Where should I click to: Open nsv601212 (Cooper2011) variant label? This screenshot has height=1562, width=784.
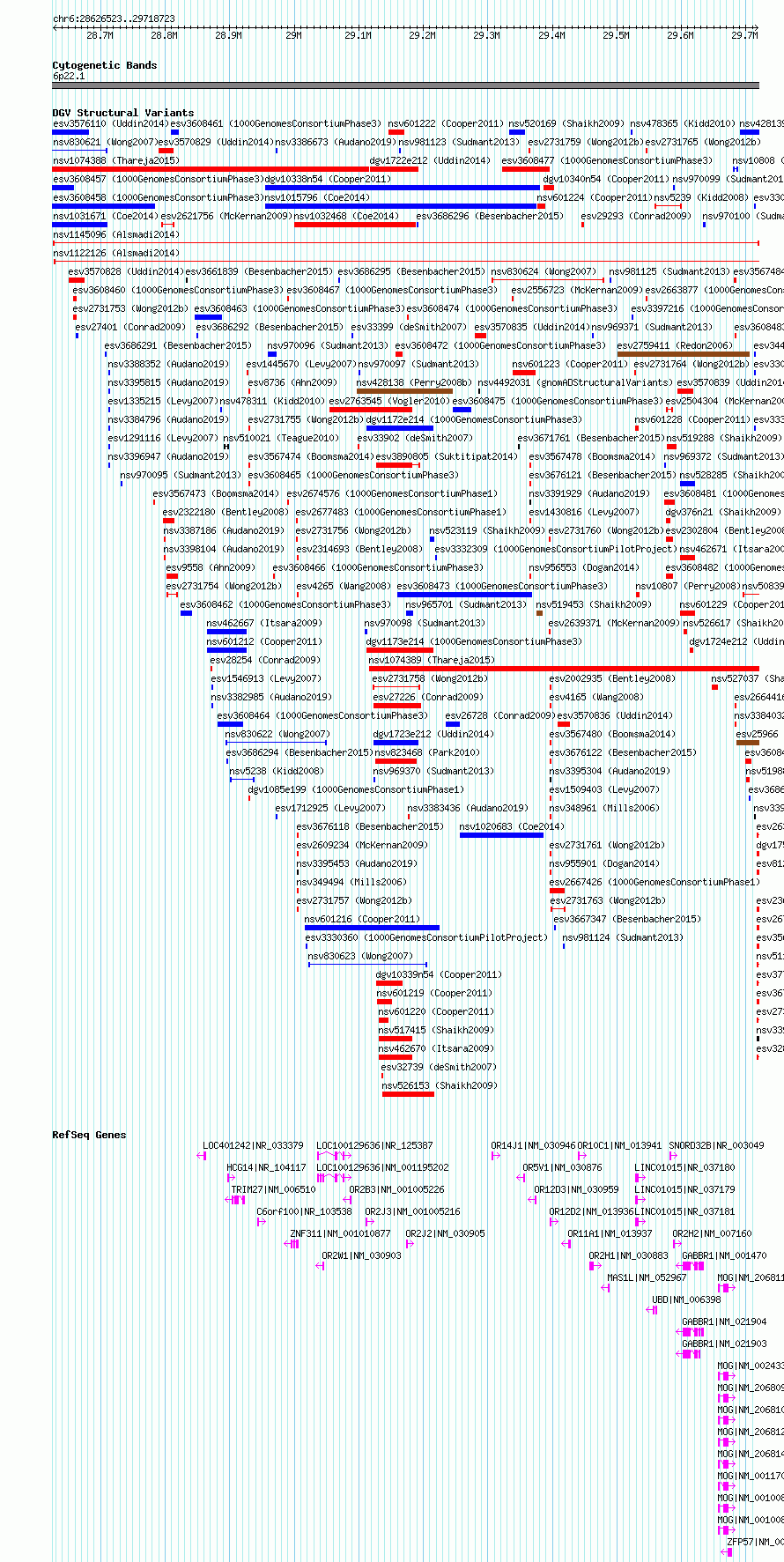click(x=264, y=641)
